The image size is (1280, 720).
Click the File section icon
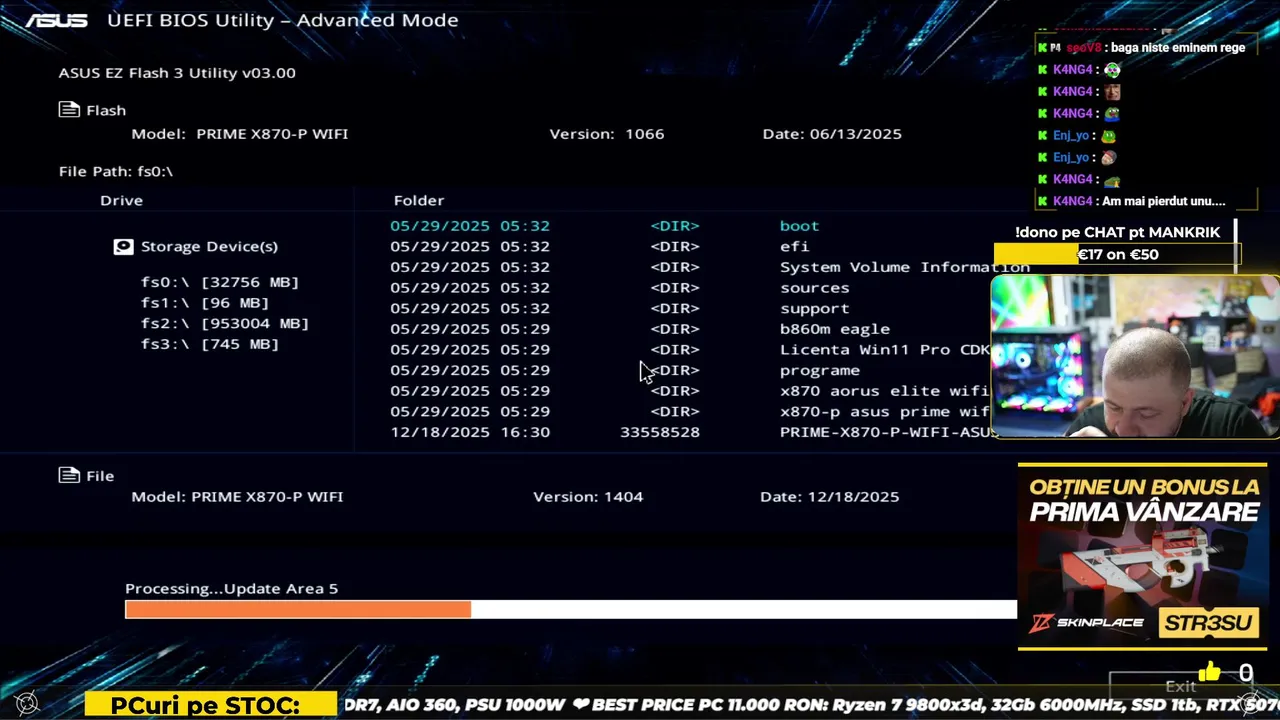(69, 475)
